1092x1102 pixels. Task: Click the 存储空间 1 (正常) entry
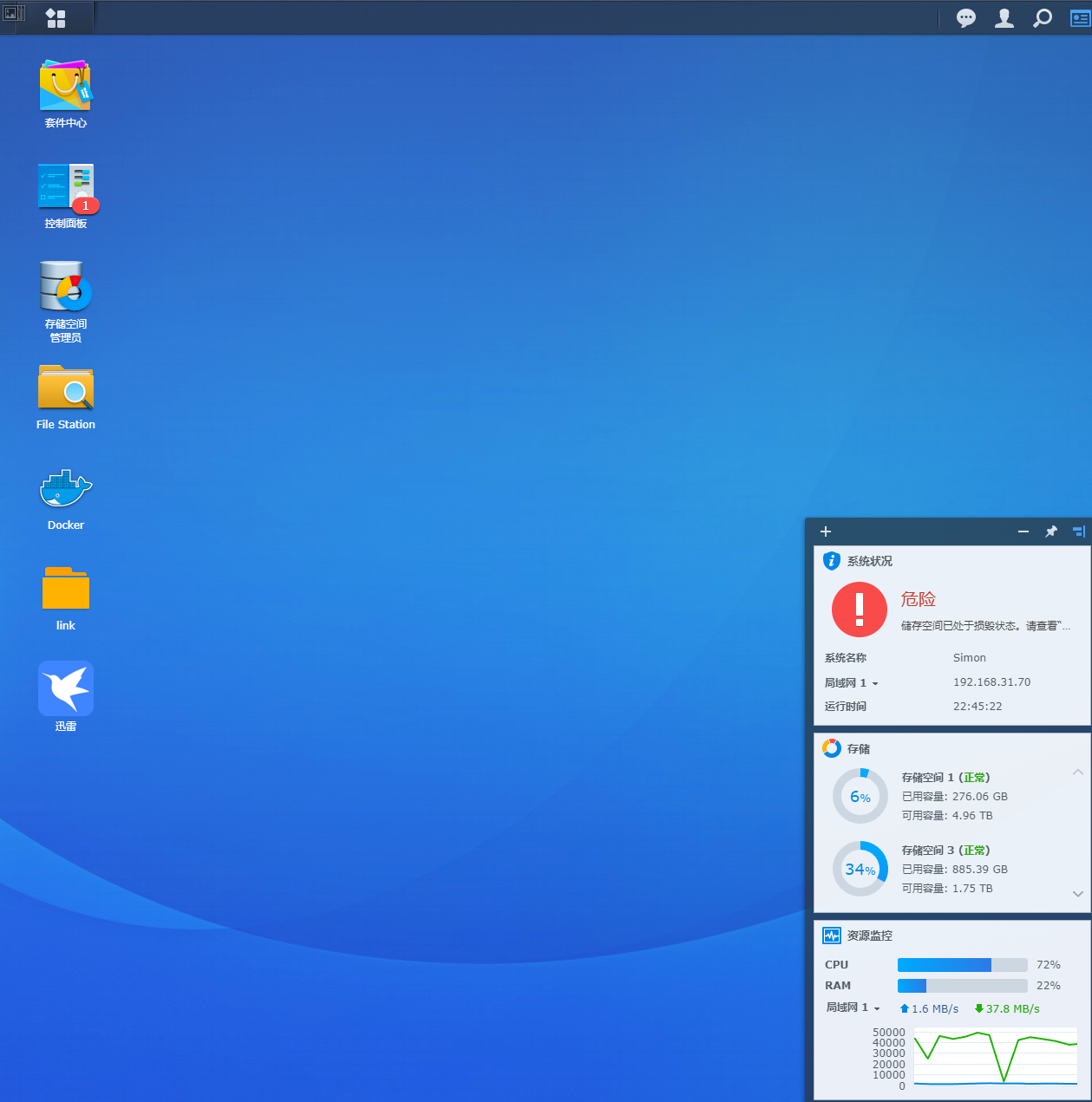click(x=946, y=778)
